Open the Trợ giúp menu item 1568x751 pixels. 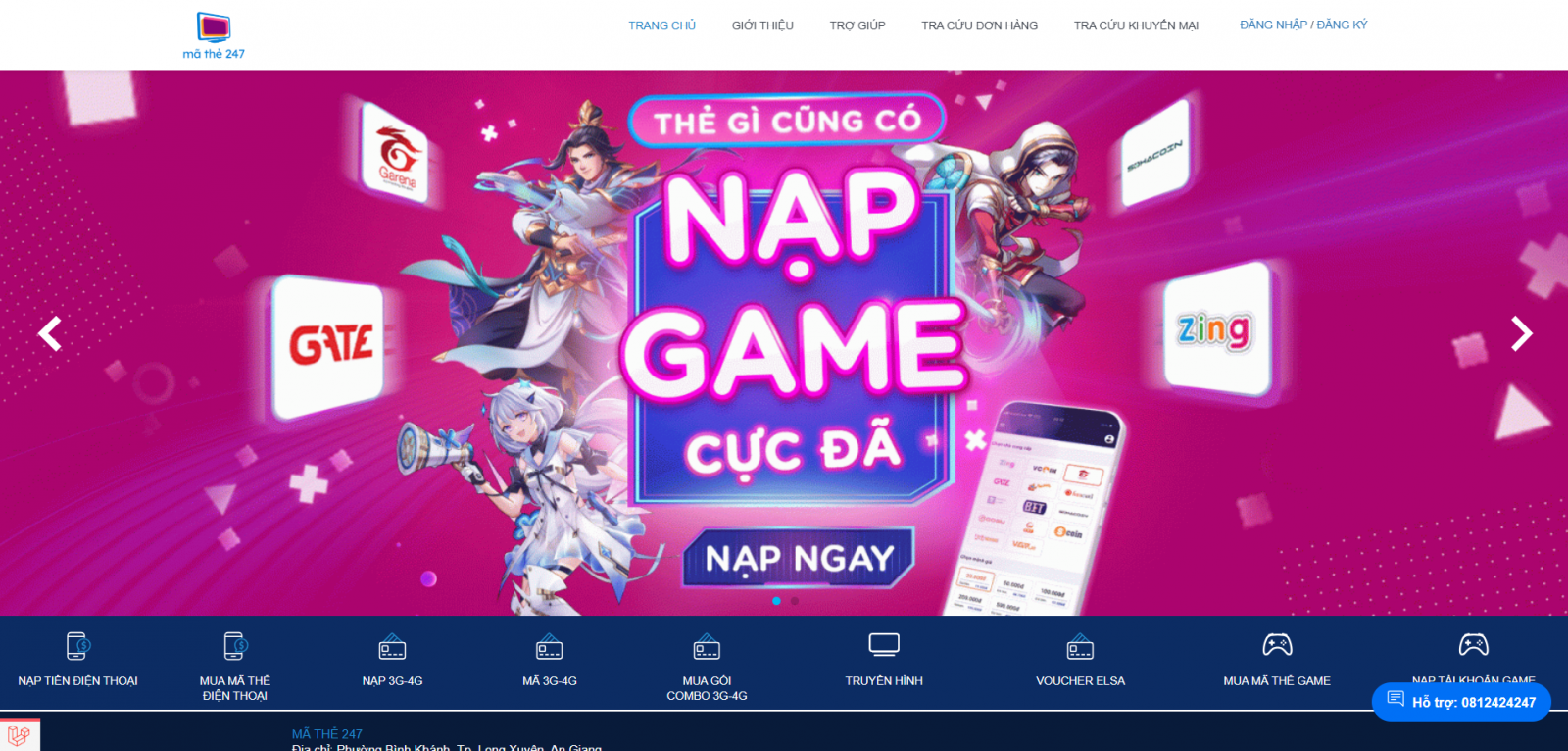857,25
